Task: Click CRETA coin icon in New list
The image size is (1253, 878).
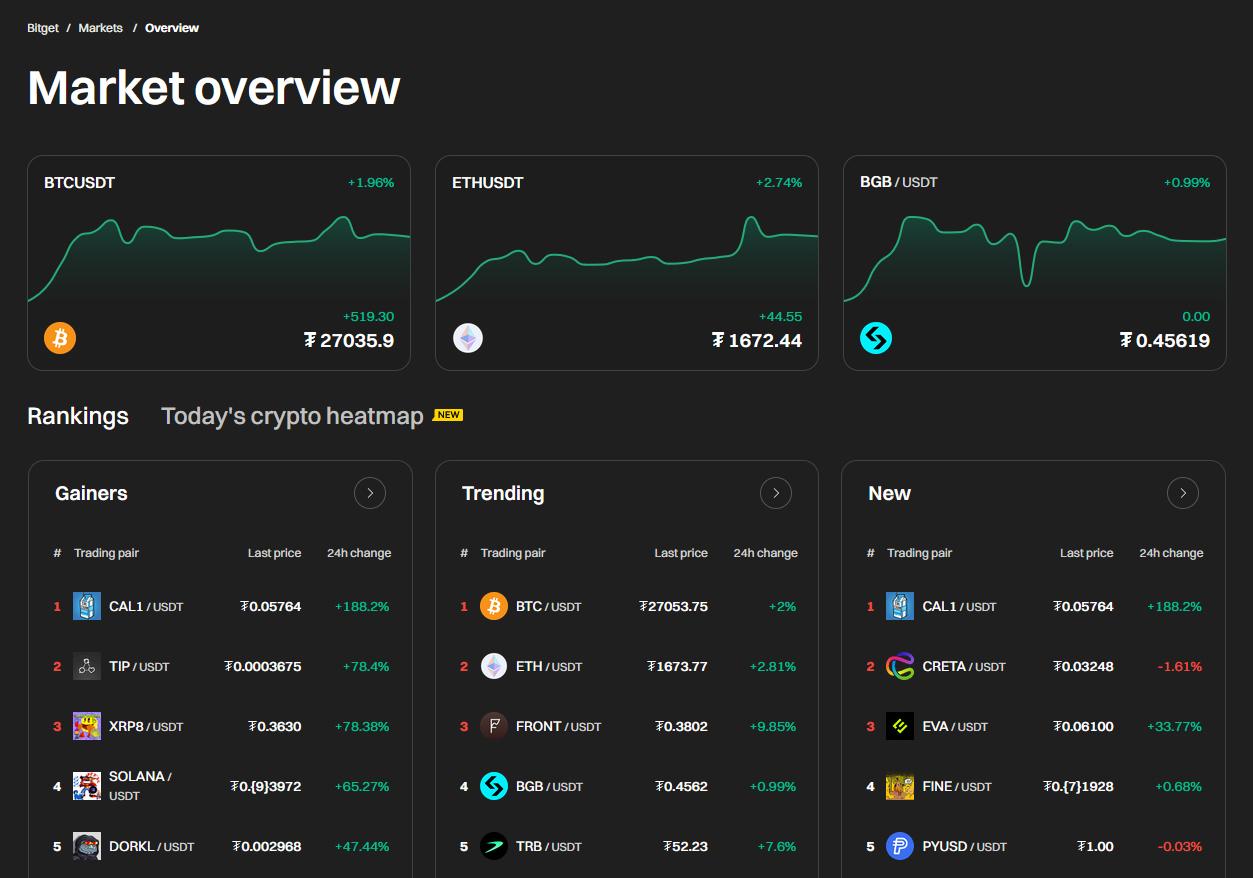Action: pos(900,666)
